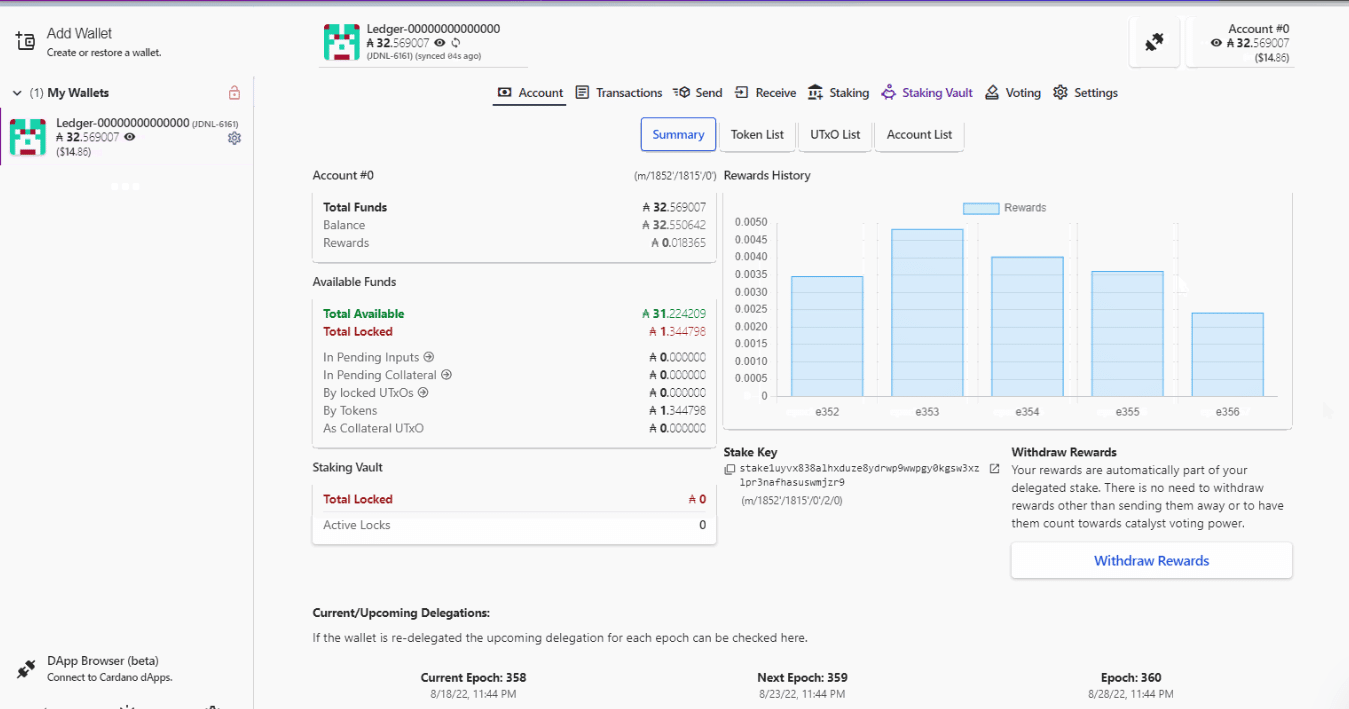The height and width of the screenshot is (709, 1349).
Task: Open the Send tab
Action: [697, 93]
